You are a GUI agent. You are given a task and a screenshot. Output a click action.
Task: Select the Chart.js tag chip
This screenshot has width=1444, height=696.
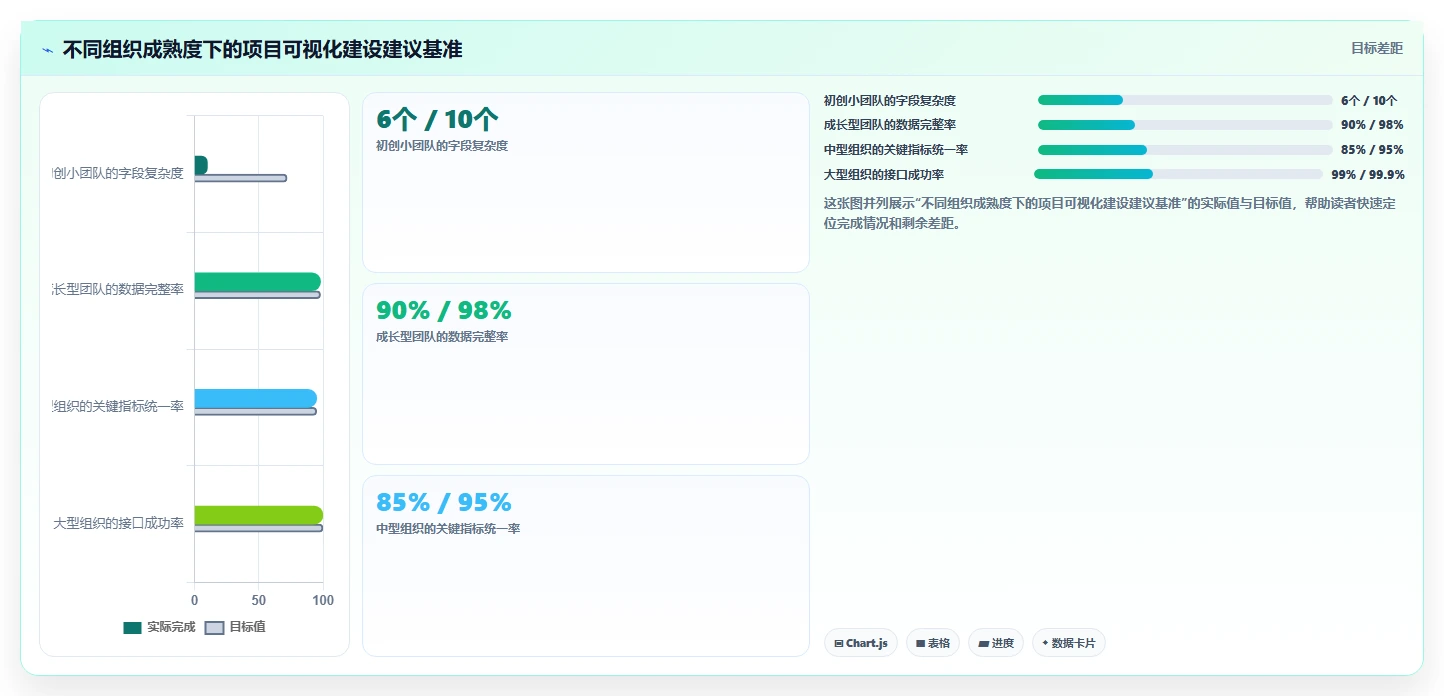click(x=861, y=643)
